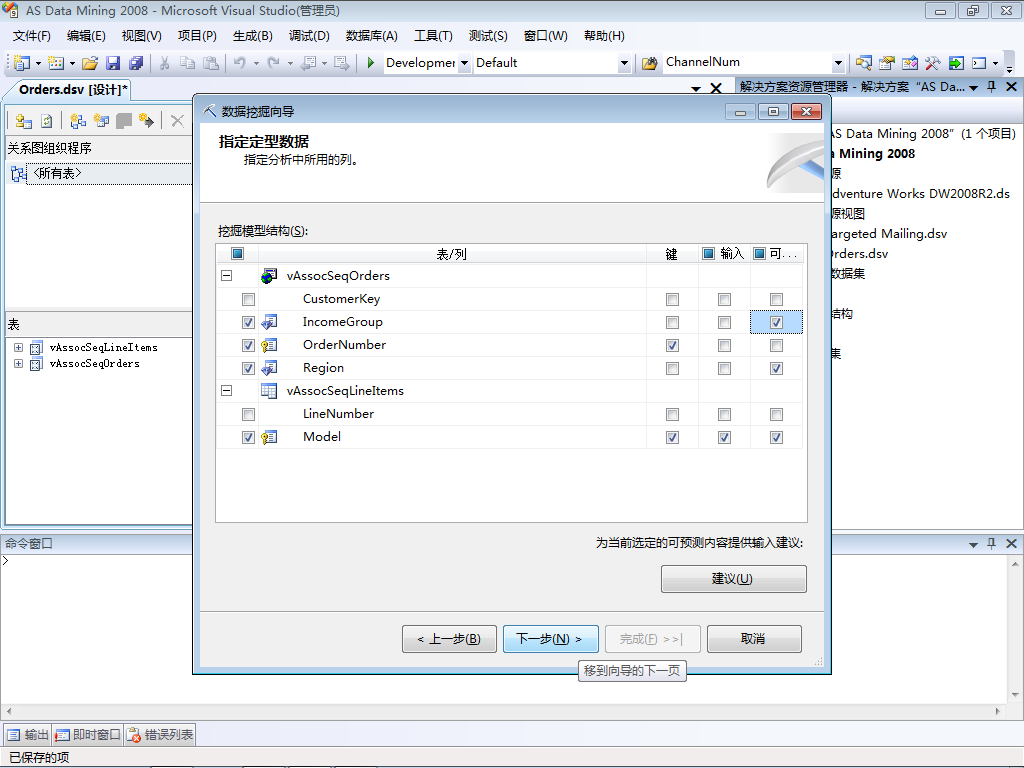The height and width of the screenshot is (768, 1024).
Task: Toggle the select-all checkbox in table header
Action: coord(237,253)
